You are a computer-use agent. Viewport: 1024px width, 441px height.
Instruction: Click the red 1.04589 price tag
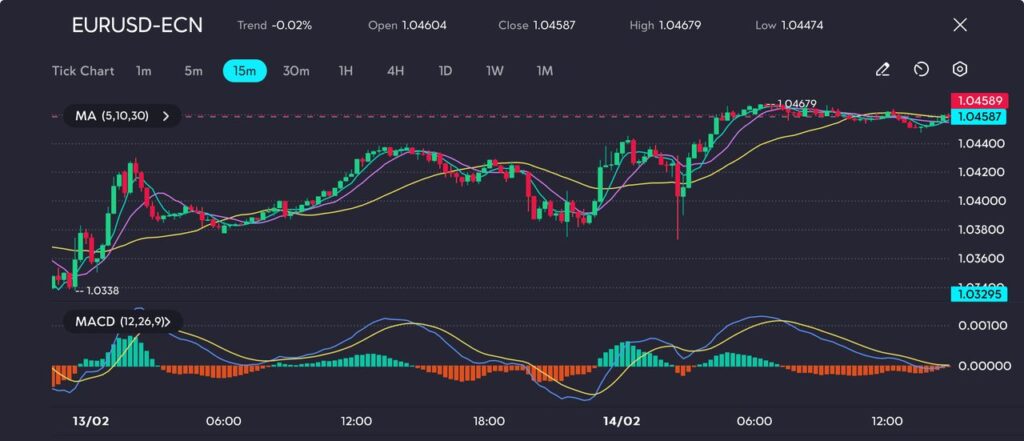coord(980,101)
